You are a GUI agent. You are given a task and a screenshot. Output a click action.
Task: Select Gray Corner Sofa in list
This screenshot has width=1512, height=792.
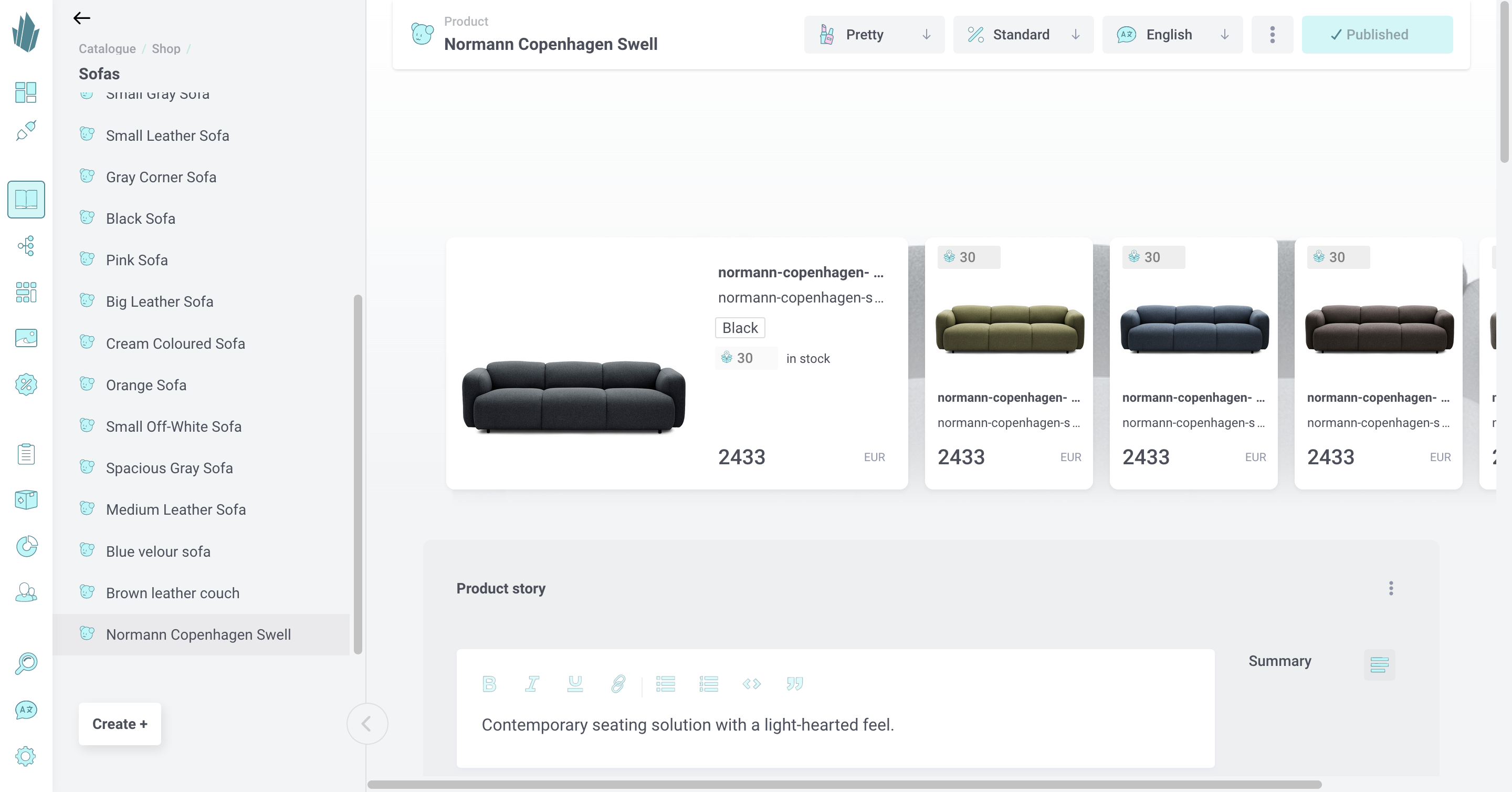click(x=201, y=178)
